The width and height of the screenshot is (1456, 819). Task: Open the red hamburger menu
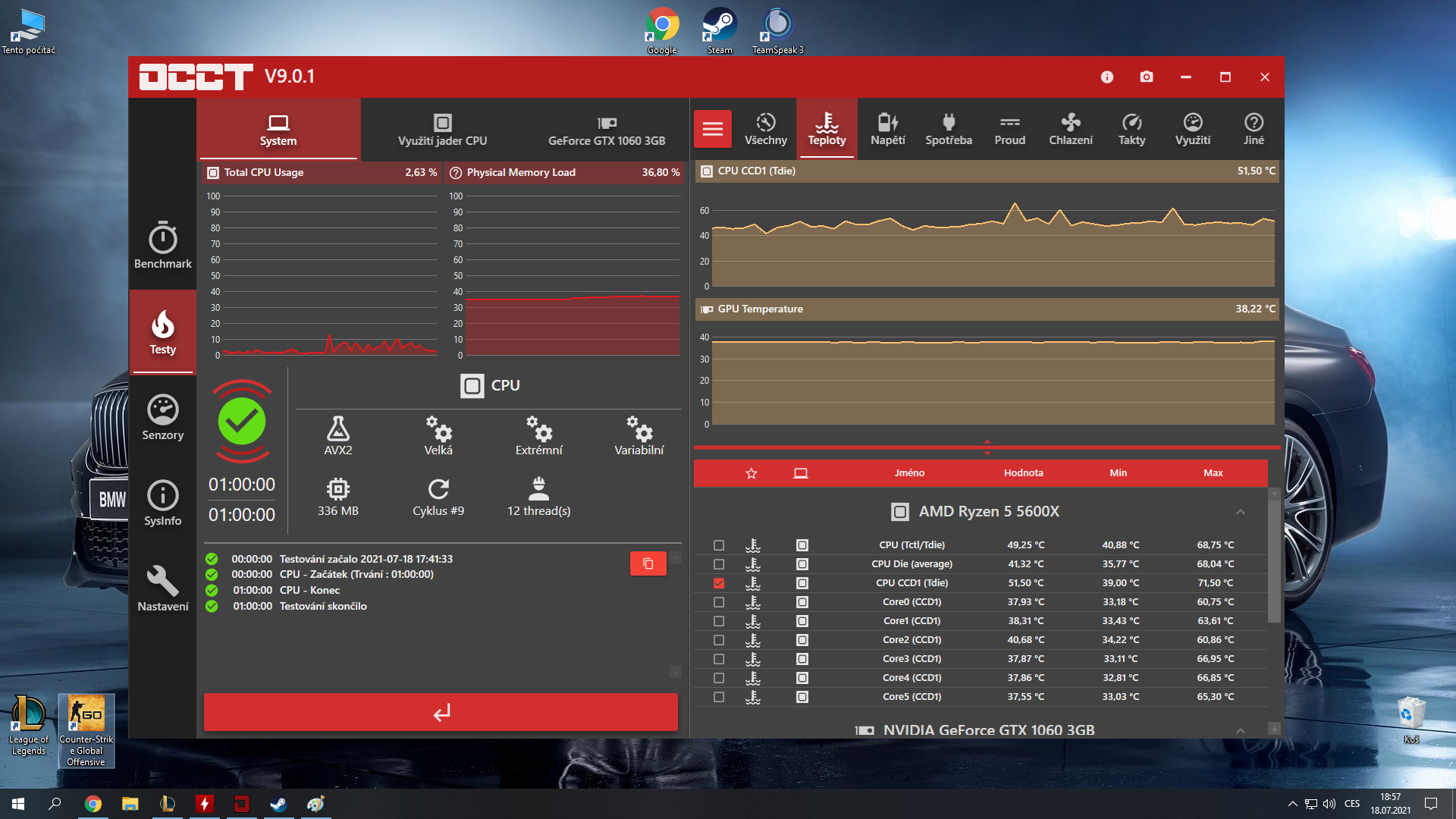712,129
